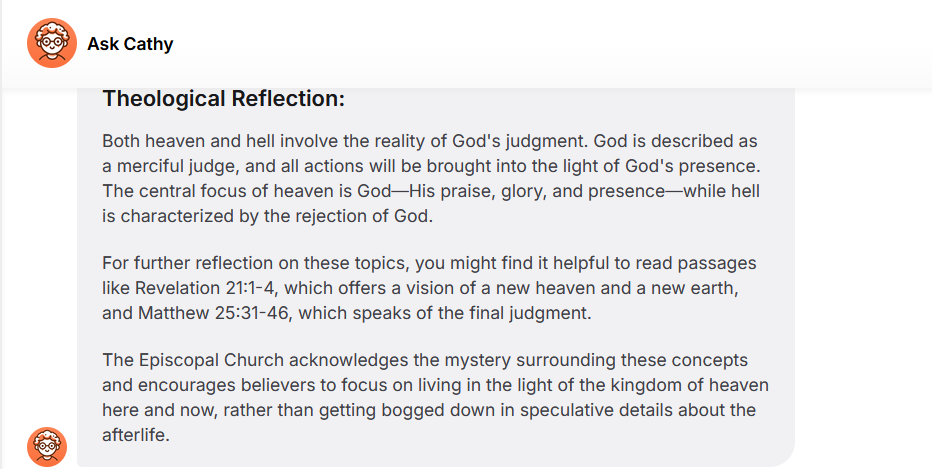
Task: Click the "Theological Reflection:" heading
Action: (x=223, y=98)
